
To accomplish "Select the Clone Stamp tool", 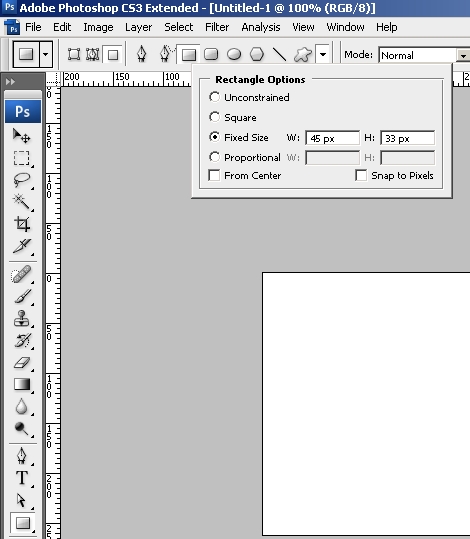I will coord(21,318).
